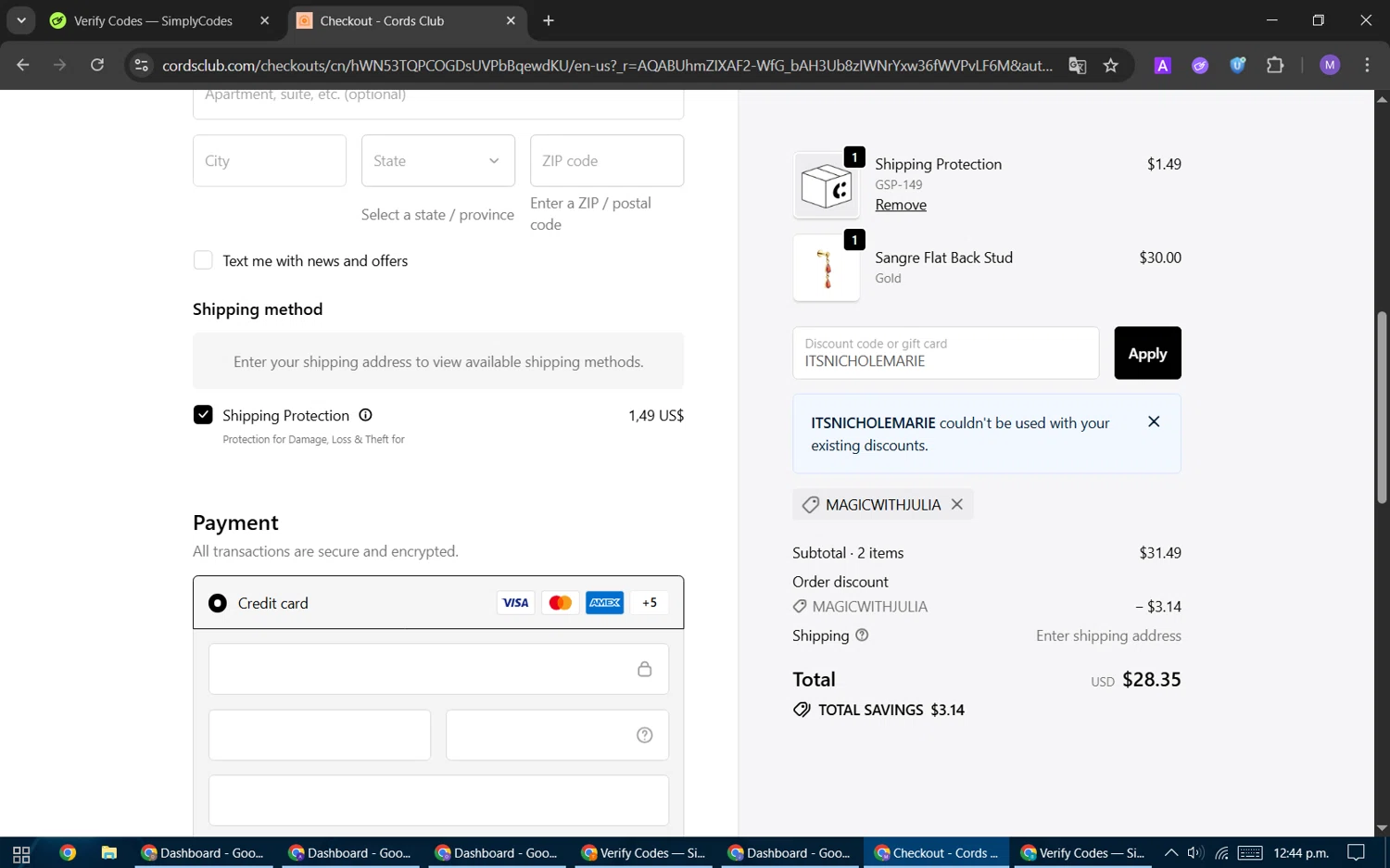The image size is (1390, 868).
Task: Go back to the previous page
Action: point(23,65)
